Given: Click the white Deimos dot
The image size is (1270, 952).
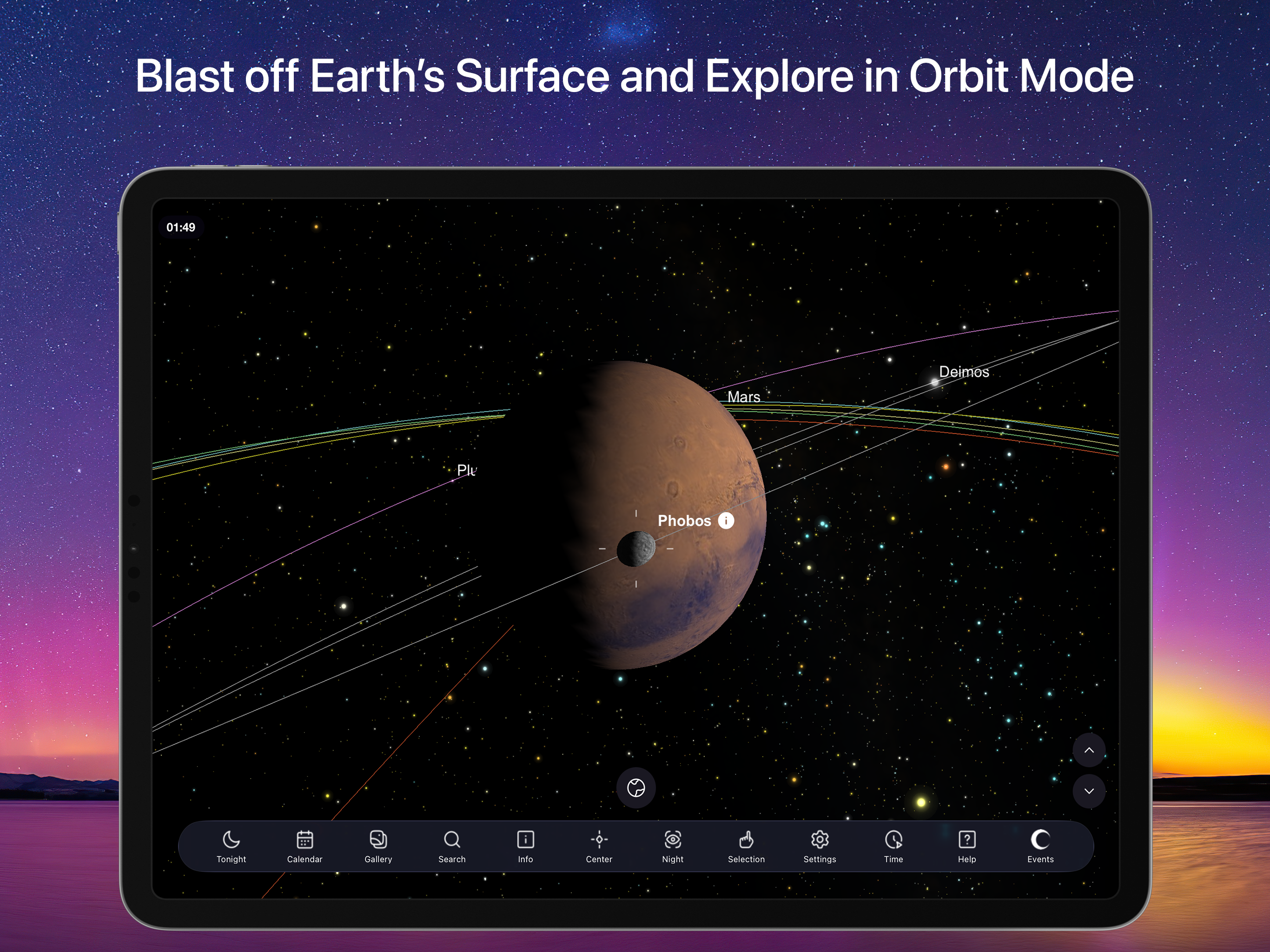Looking at the screenshot, I should pos(935,382).
